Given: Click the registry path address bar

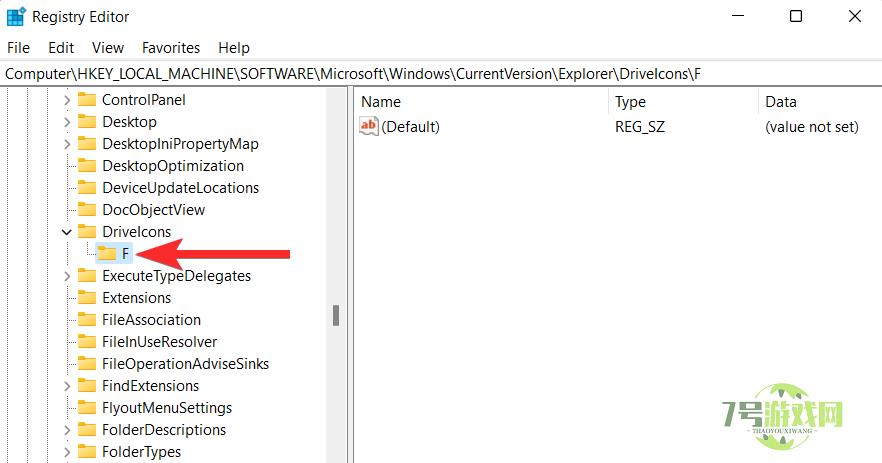Looking at the screenshot, I should click(x=441, y=74).
